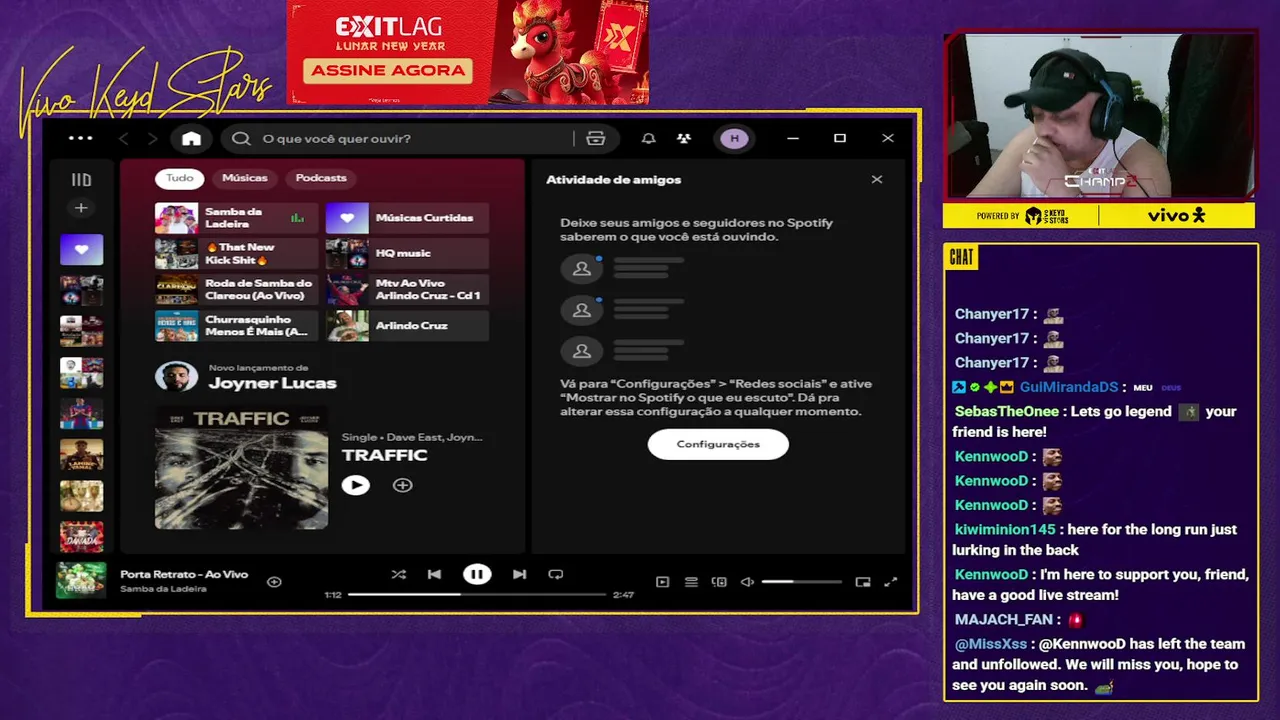1280x720 pixels.
Task: Click Porta Retrato - Ao Vivo title
Action: (184, 575)
